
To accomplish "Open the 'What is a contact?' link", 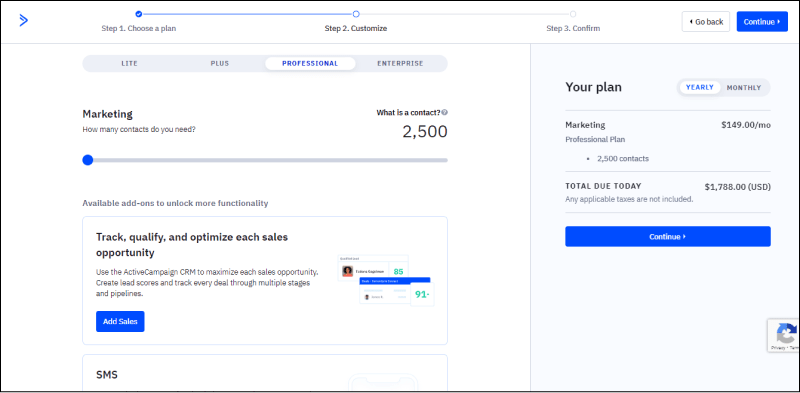I will 408,113.
